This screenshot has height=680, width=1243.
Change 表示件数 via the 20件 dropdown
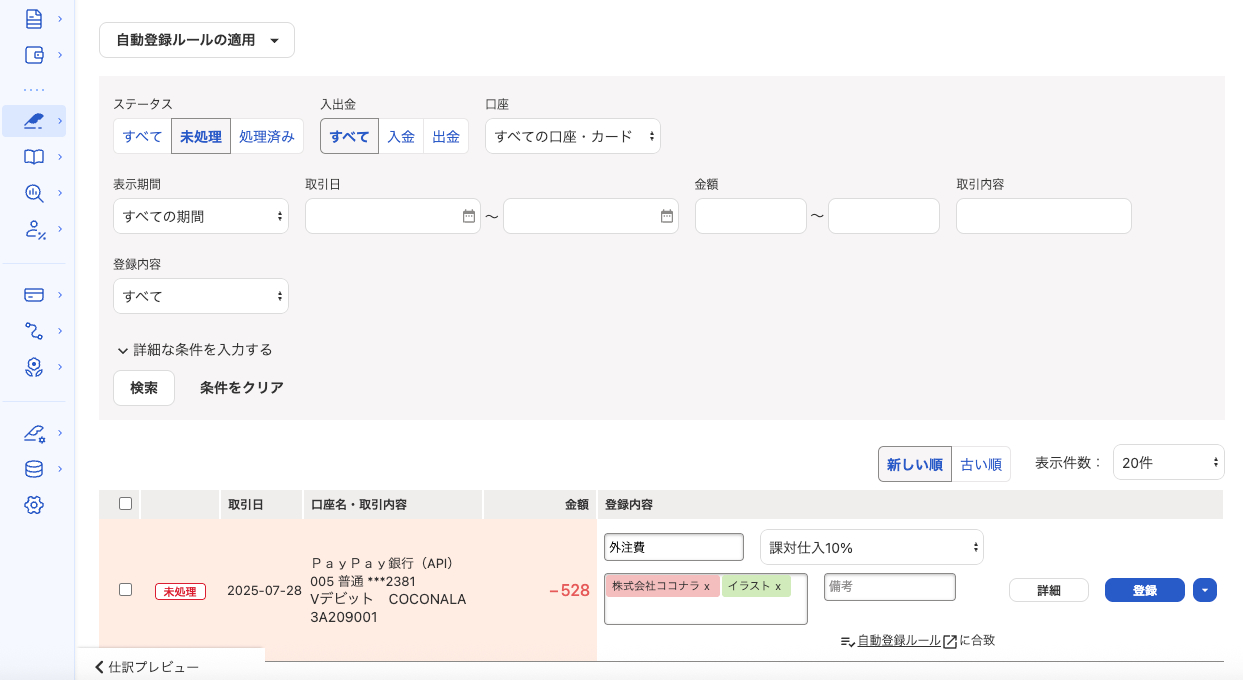coord(1168,462)
